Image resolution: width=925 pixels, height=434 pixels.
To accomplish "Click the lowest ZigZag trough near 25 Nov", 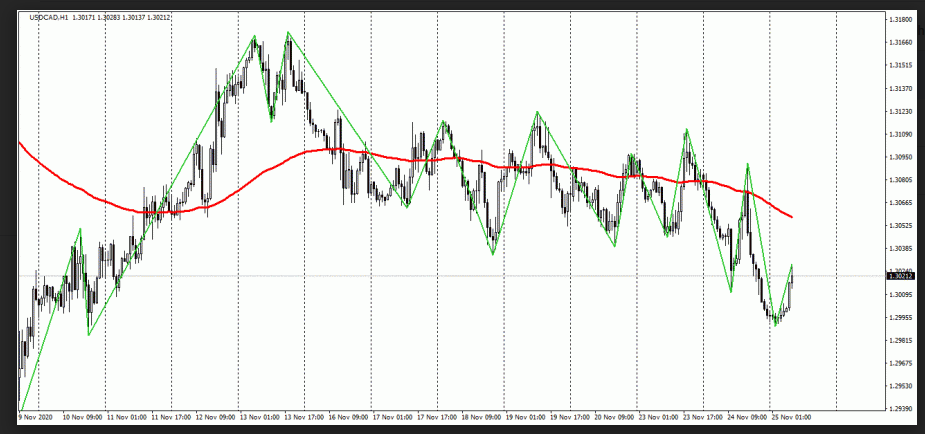I will (x=775, y=325).
